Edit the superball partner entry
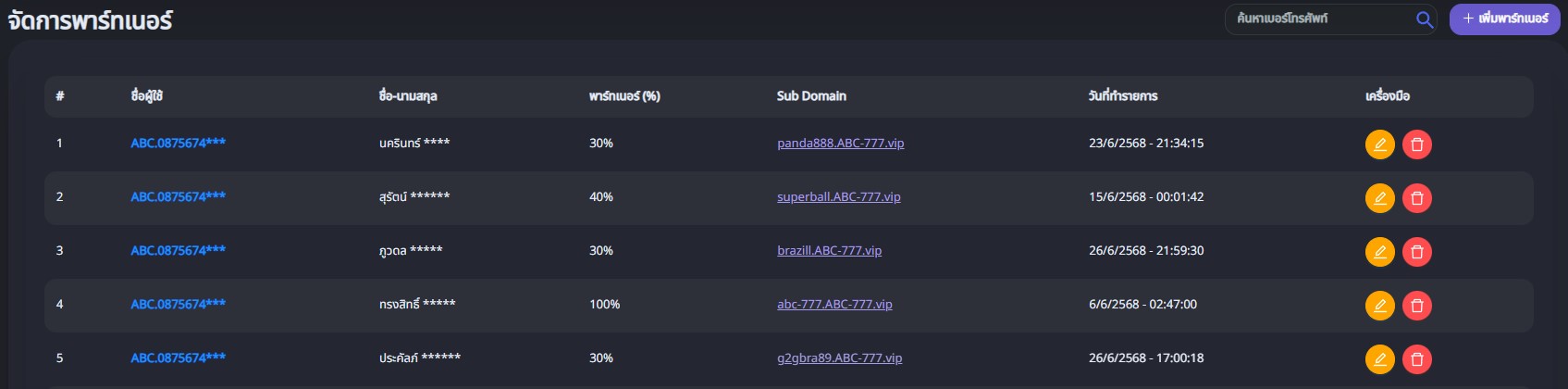Image resolution: width=1568 pixels, height=389 pixels. (1379, 198)
